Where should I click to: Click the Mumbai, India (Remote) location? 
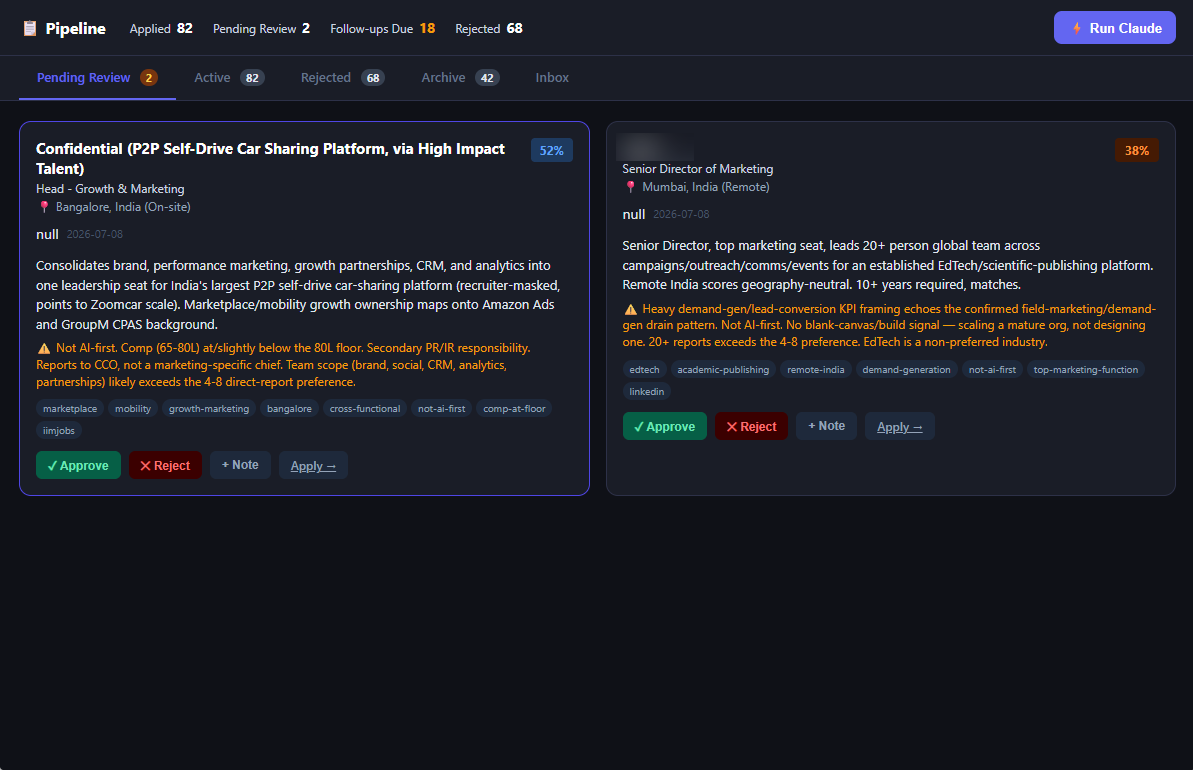pyautogui.click(x=706, y=187)
